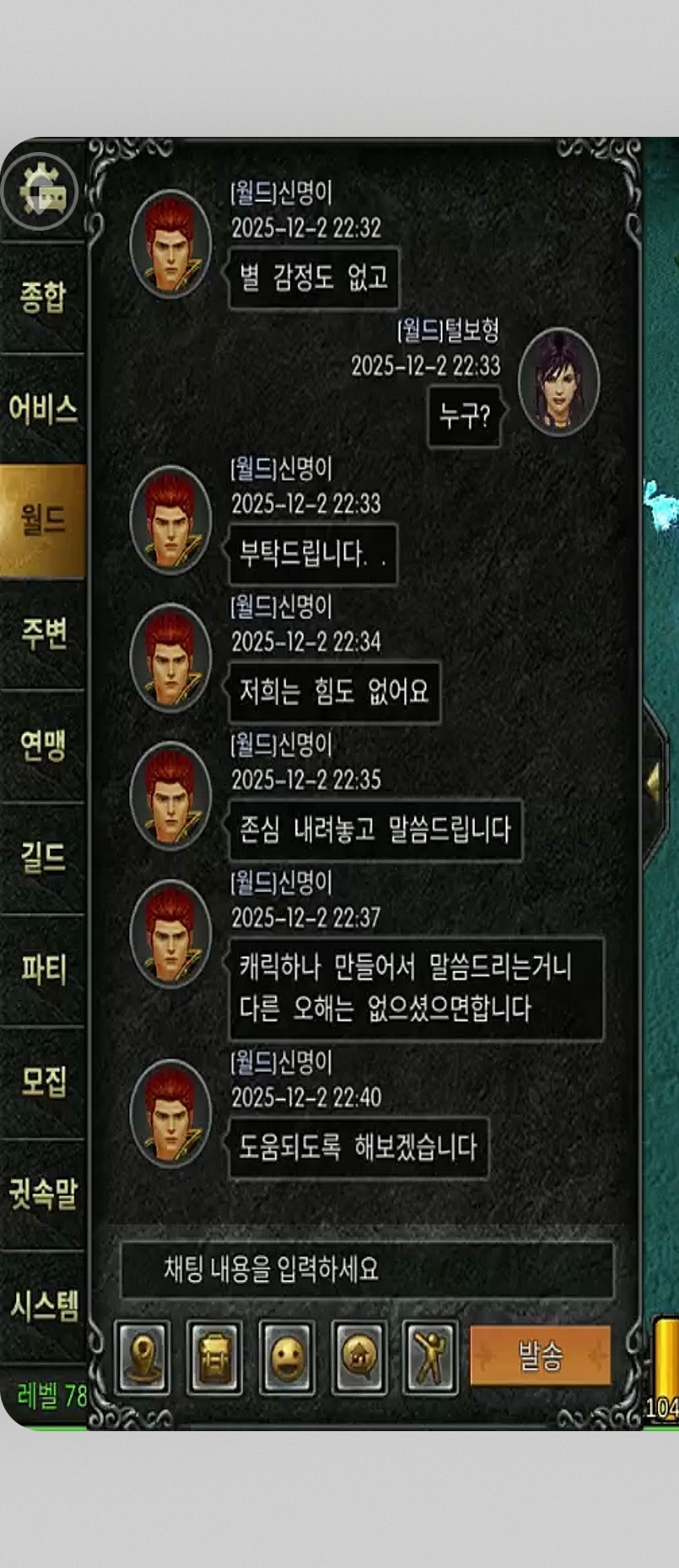Switch to the 연맹 chat tab

(x=43, y=745)
